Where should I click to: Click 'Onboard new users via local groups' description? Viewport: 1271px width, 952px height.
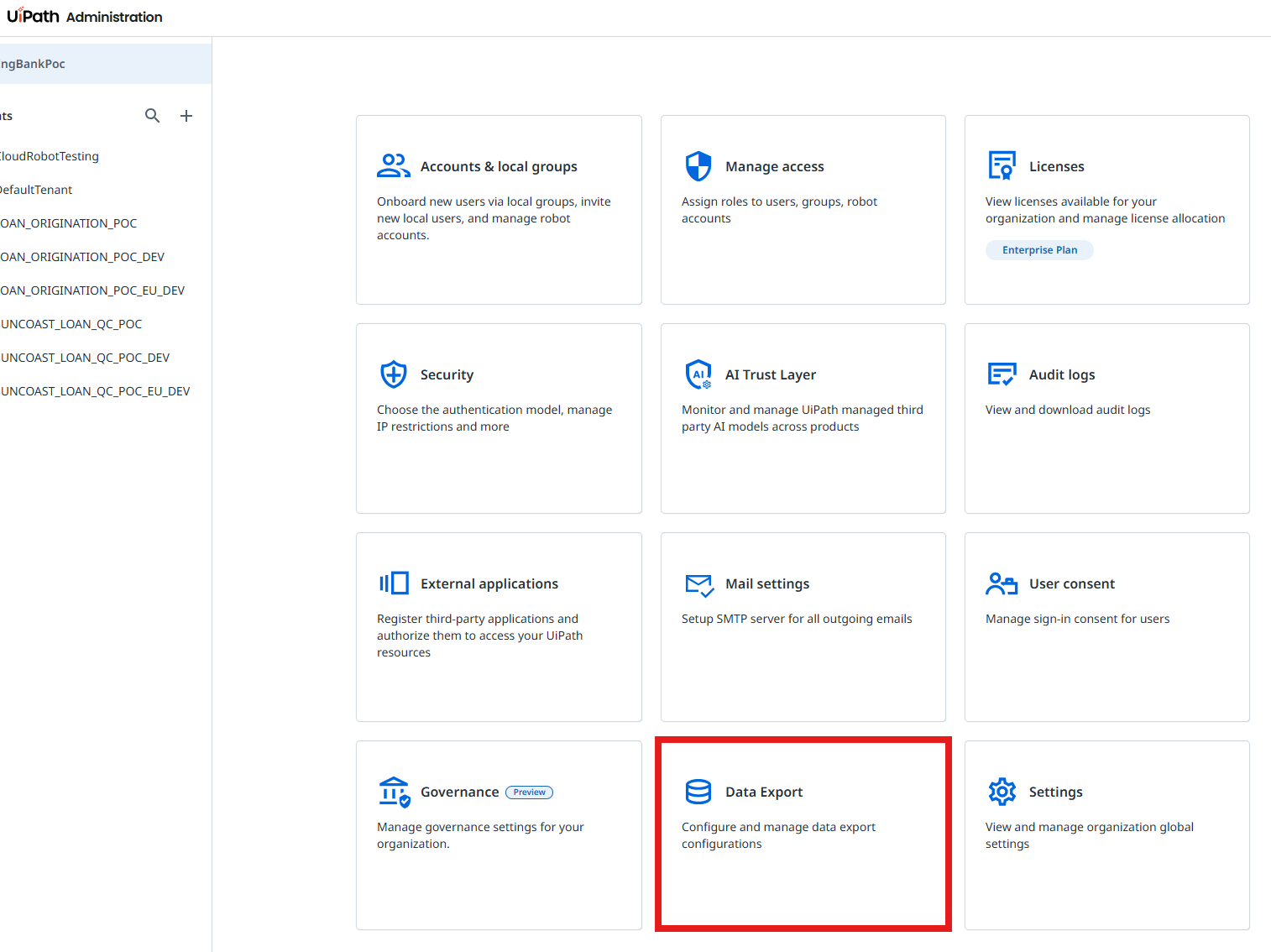tap(494, 218)
